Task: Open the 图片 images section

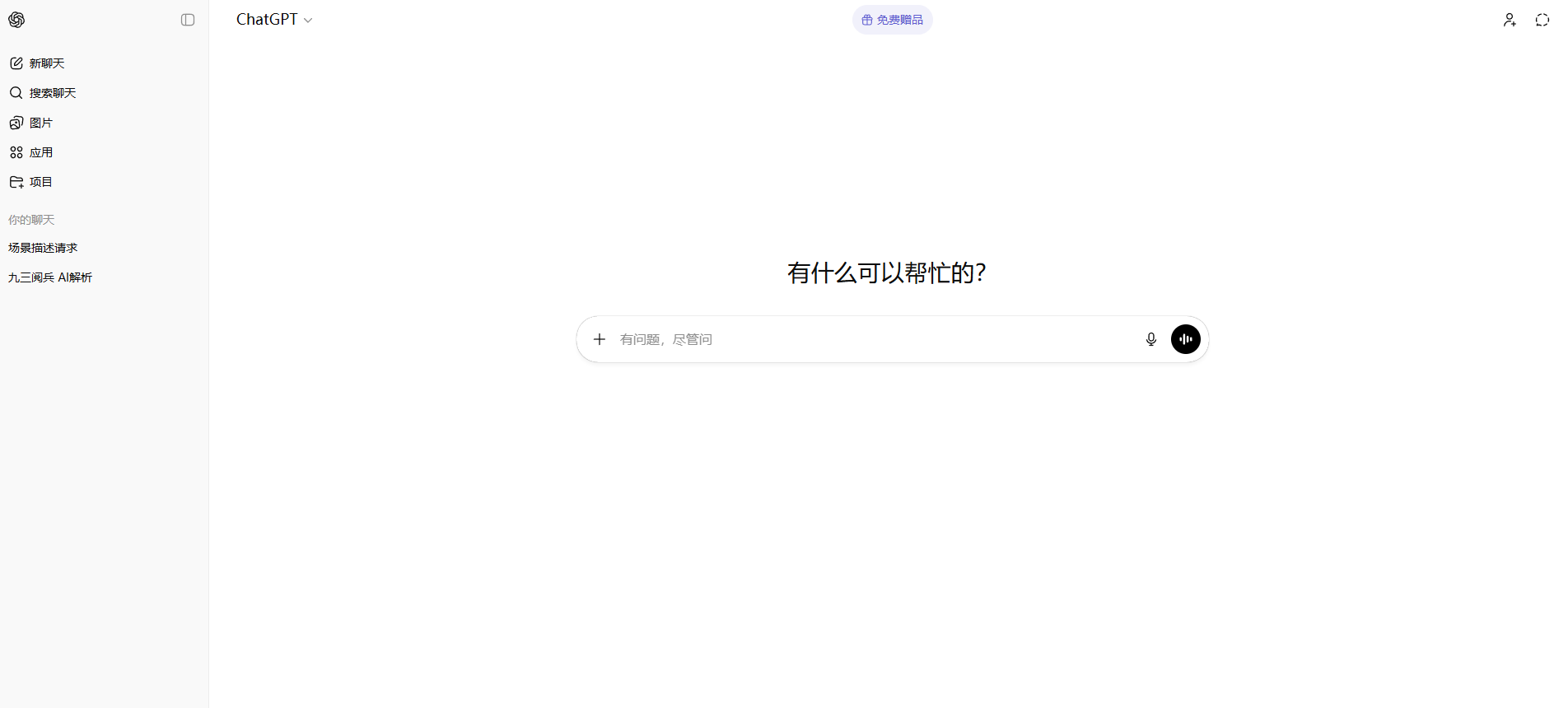Action: (40, 123)
